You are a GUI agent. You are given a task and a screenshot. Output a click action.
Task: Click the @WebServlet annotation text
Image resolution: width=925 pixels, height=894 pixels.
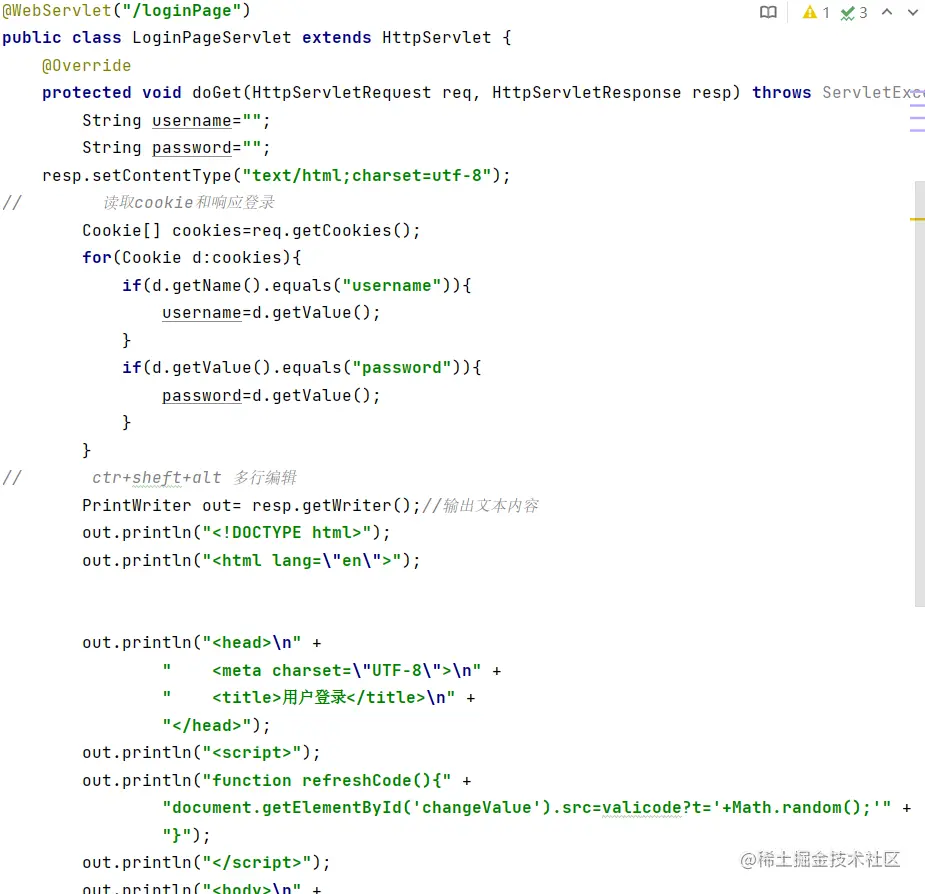[57, 11]
